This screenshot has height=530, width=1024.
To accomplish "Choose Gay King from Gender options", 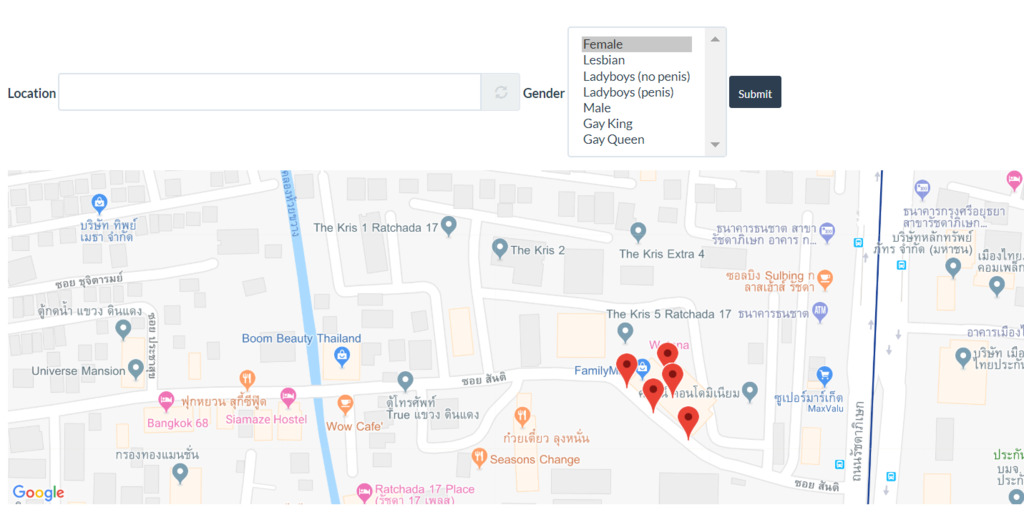I will click(636, 124).
